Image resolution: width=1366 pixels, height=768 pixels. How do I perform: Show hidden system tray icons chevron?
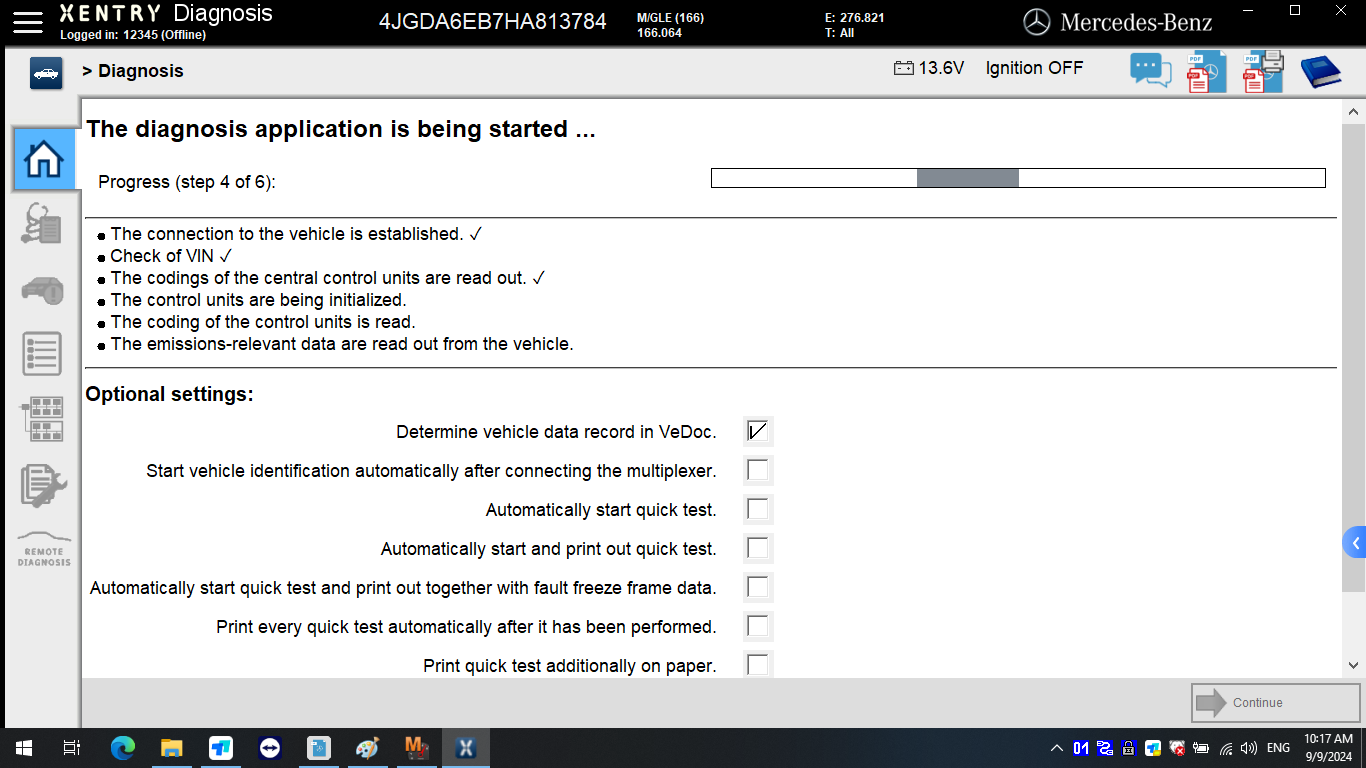coord(1056,748)
